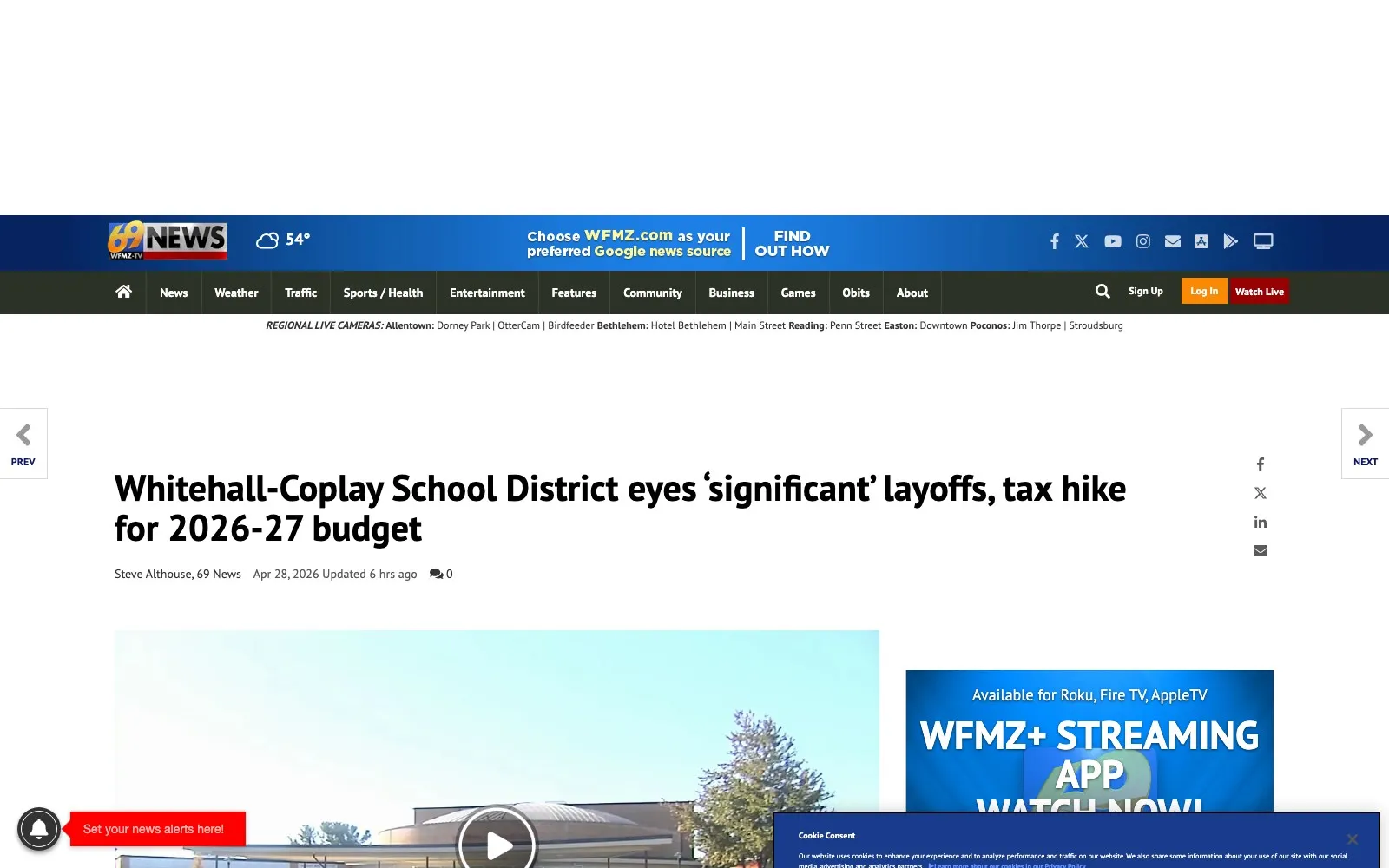Share article by email
Screen dimensions: 1389x868
[x=1261, y=550]
